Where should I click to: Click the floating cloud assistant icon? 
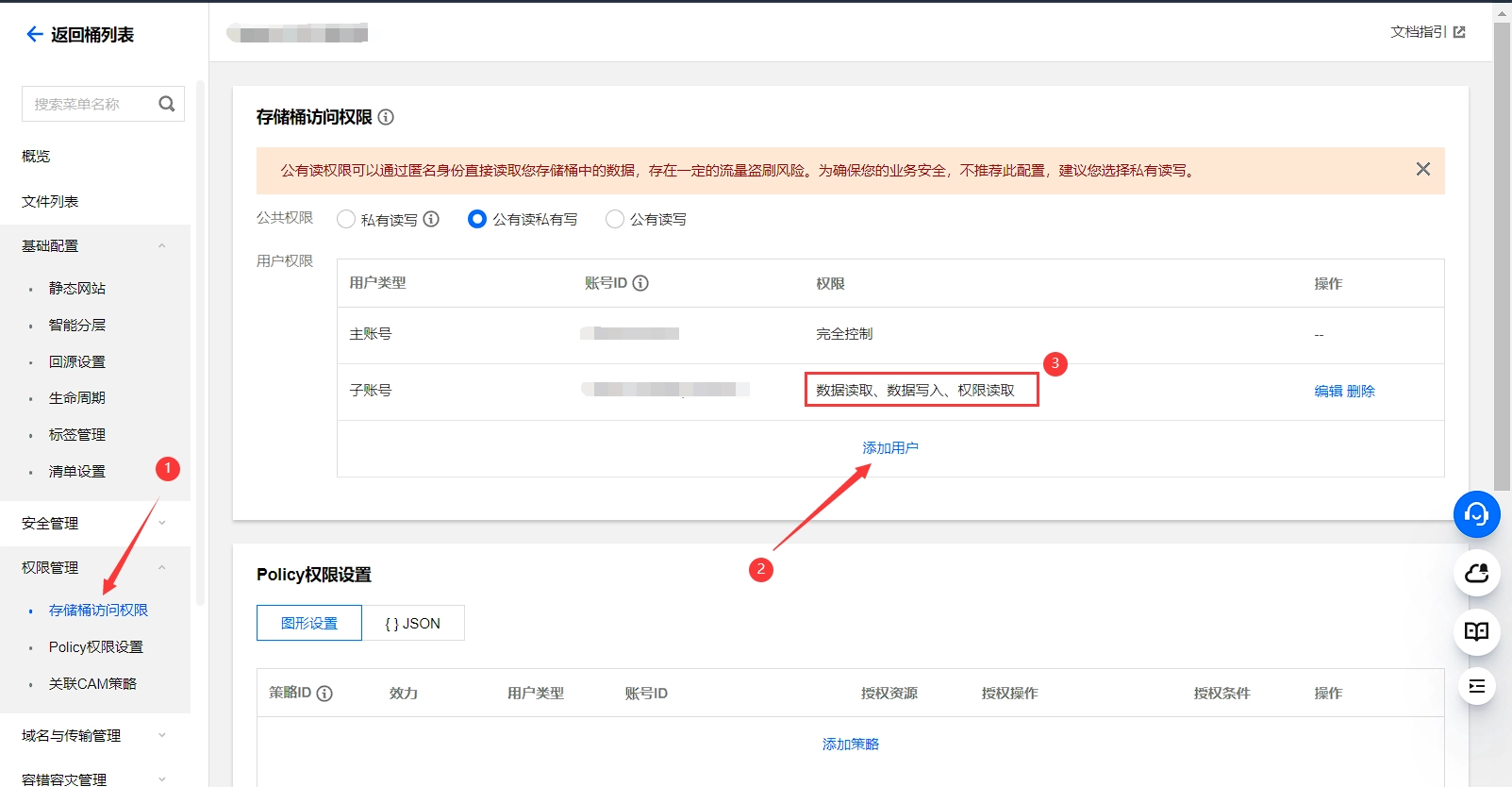1476,573
